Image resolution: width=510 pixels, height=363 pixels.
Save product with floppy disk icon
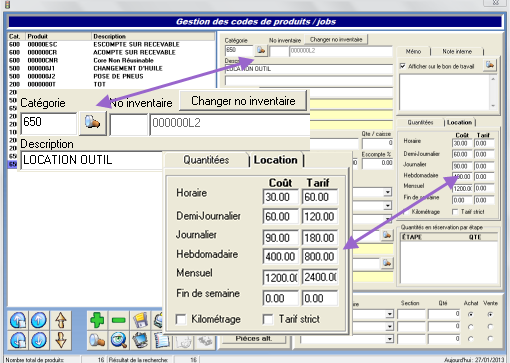[140, 320]
